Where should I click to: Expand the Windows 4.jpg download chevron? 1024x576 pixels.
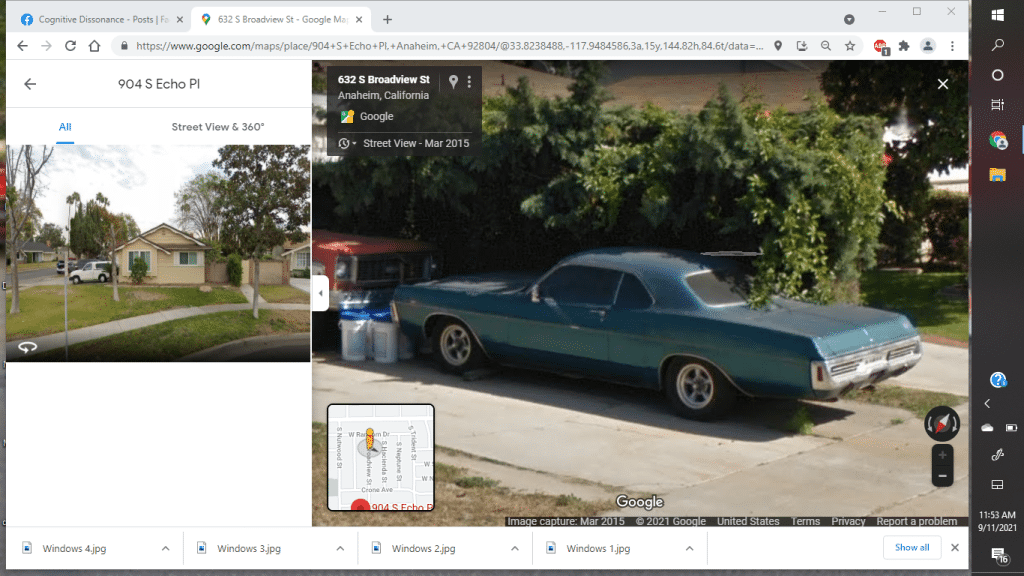pos(167,547)
